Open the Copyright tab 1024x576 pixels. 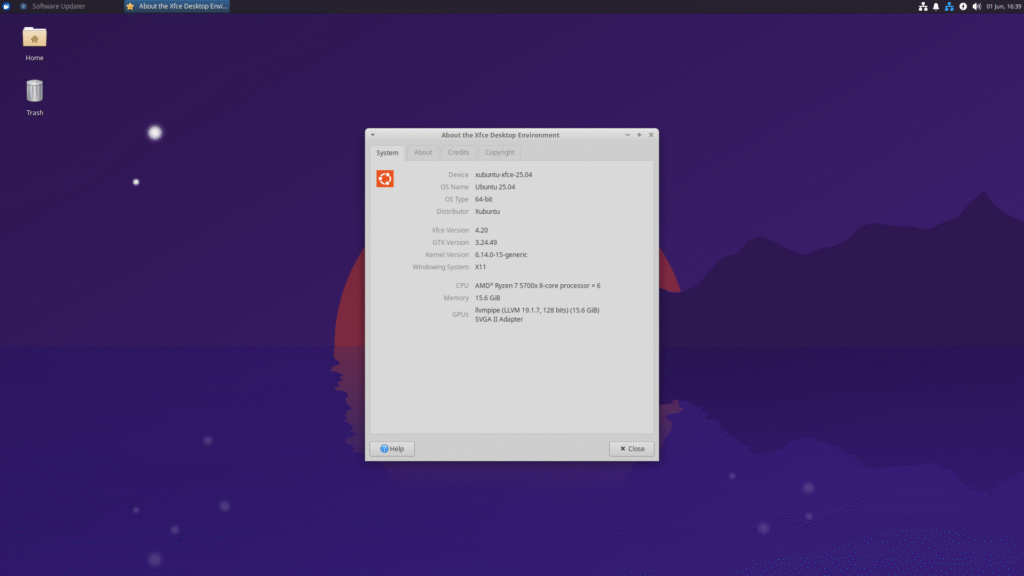pos(500,152)
